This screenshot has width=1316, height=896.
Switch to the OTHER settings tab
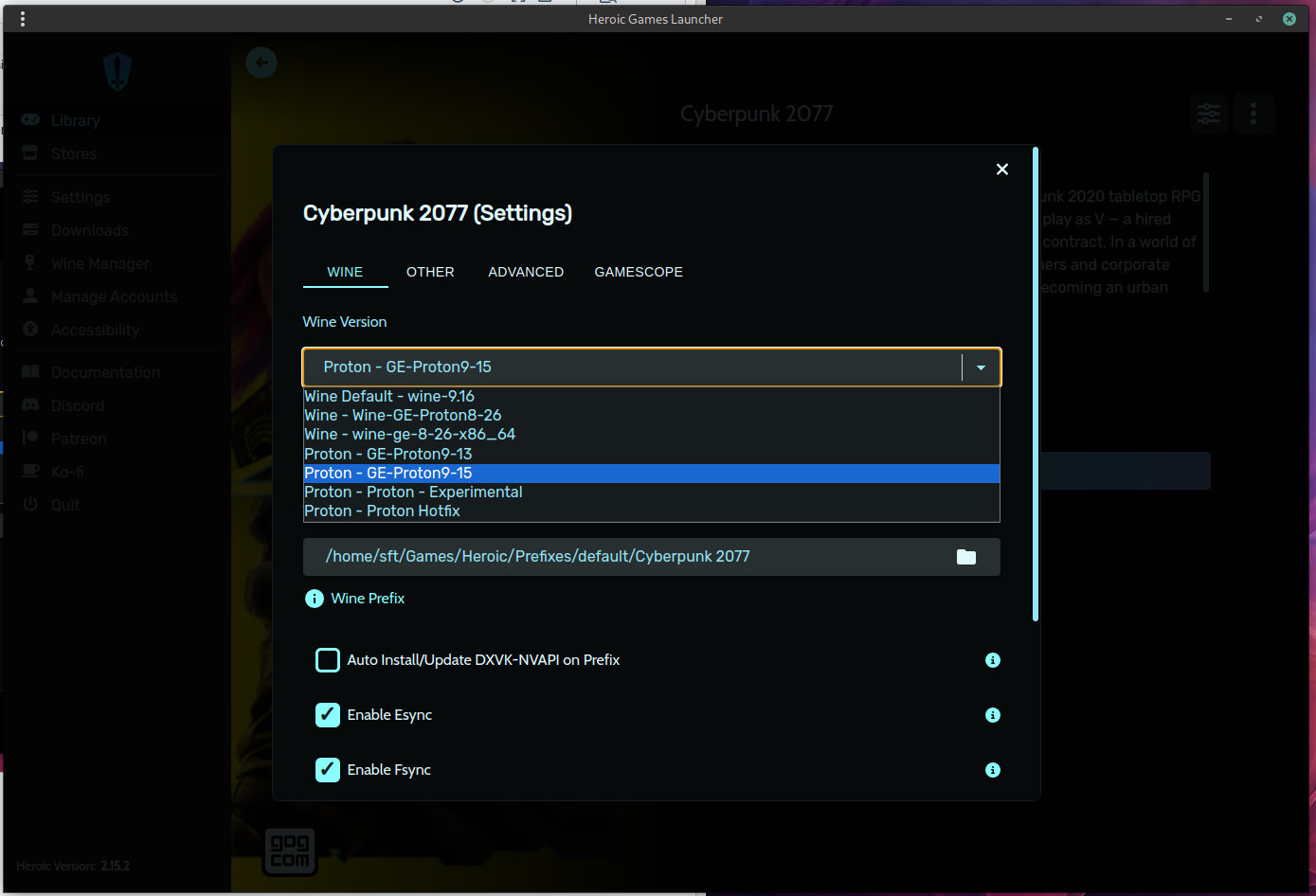430,272
